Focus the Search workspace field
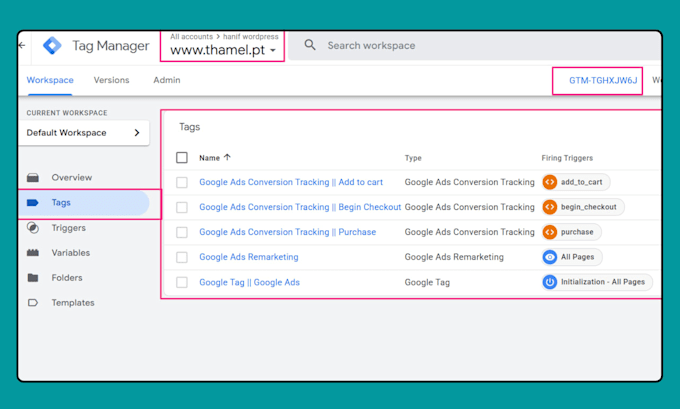Screen dimensions: 680x409 (x=475, y=46)
